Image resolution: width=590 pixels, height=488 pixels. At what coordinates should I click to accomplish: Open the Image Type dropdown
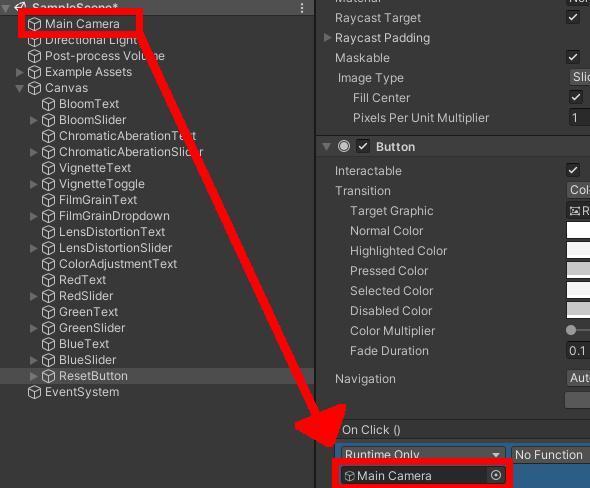pos(579,77)
